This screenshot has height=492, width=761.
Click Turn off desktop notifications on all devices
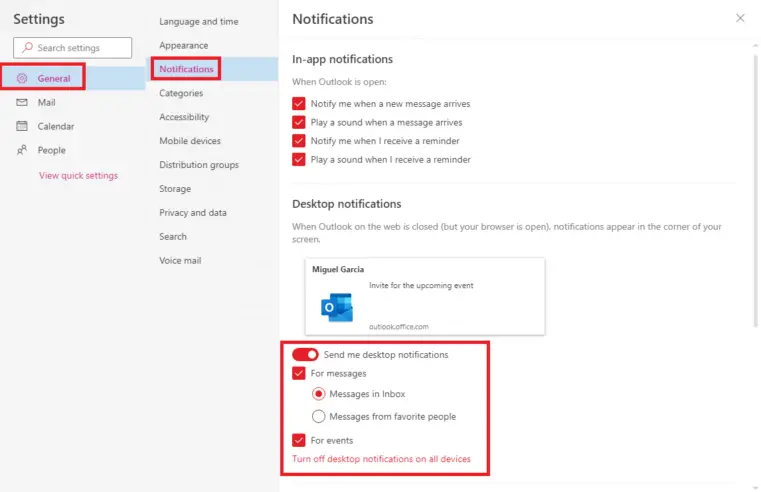(x=381, y=459)
